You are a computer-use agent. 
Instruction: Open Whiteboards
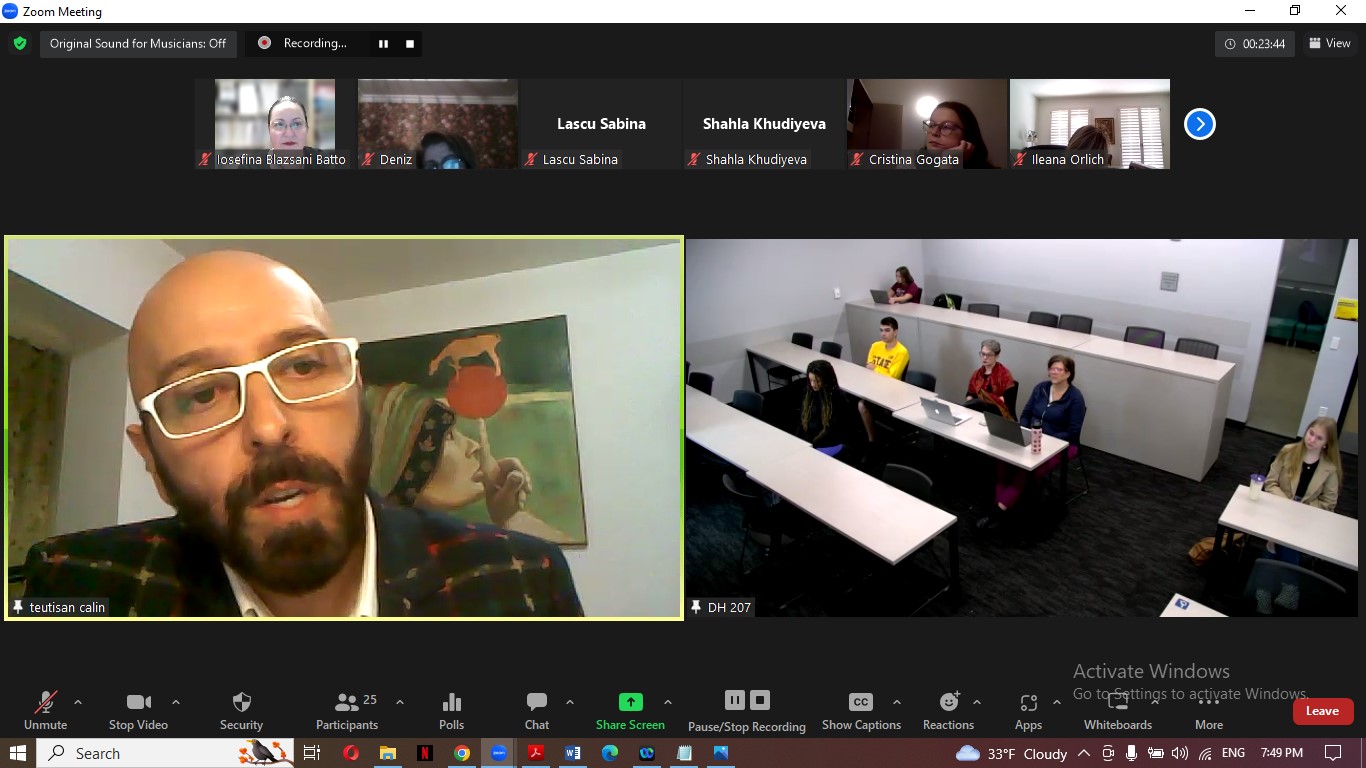click(1118, 710)
